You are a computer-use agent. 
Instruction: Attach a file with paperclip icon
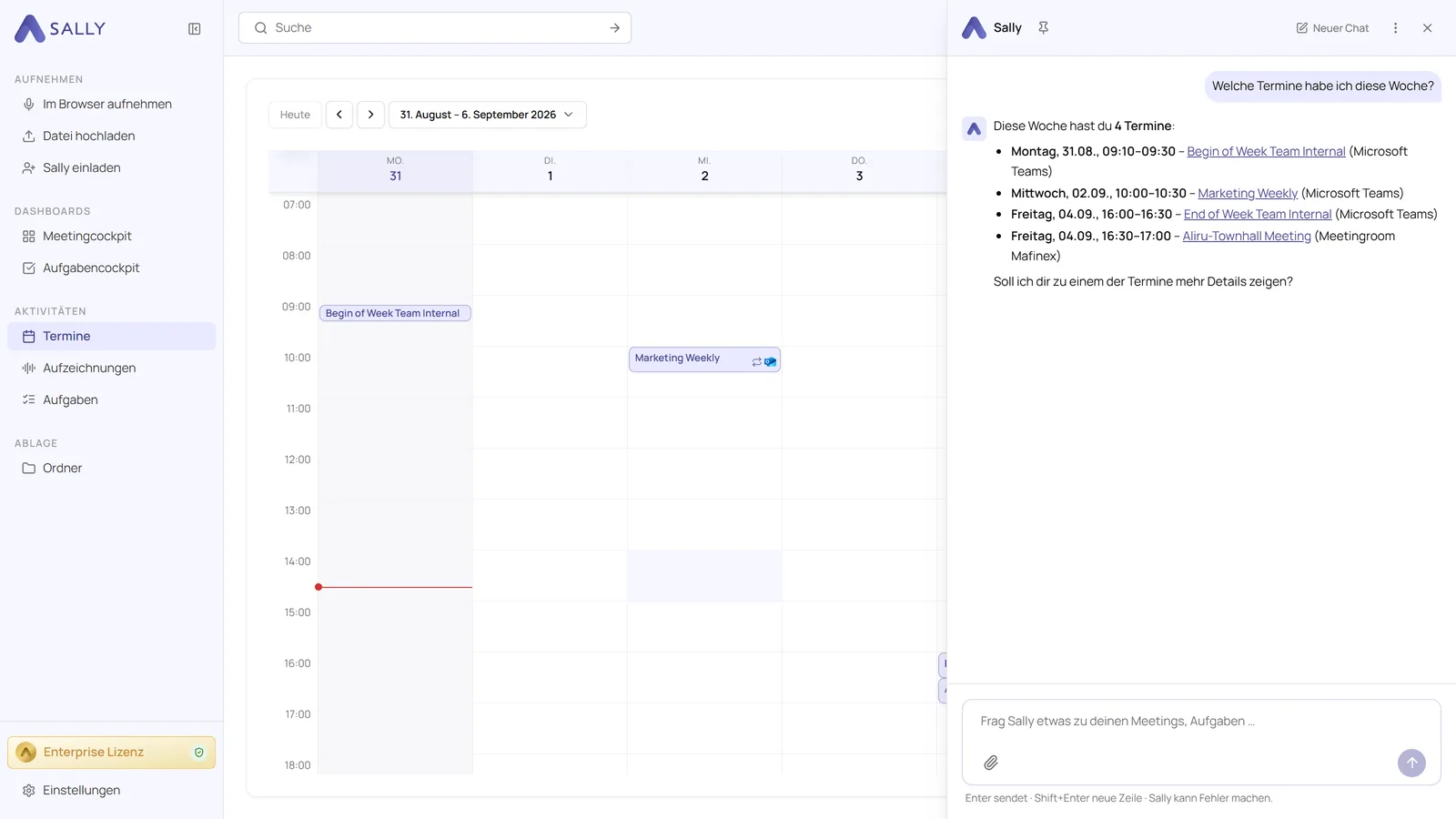(x=991, y=763)
